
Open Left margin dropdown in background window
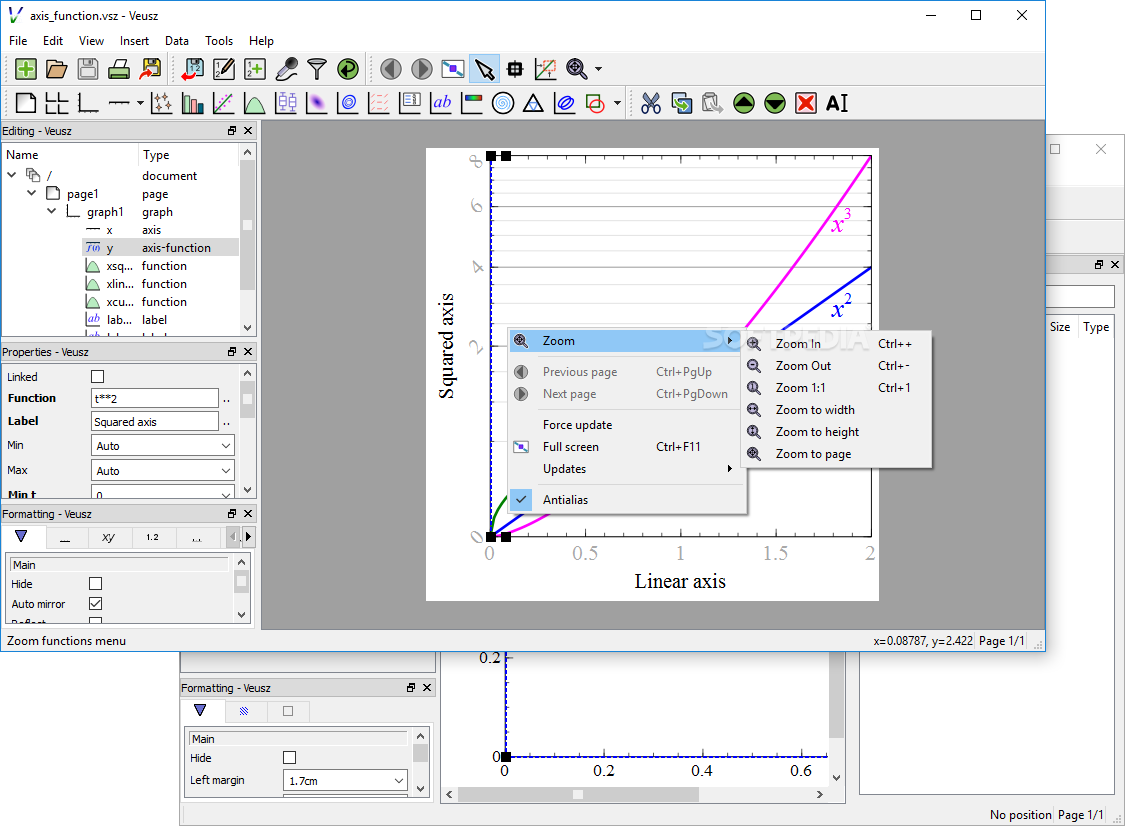[x=346, y=781]
